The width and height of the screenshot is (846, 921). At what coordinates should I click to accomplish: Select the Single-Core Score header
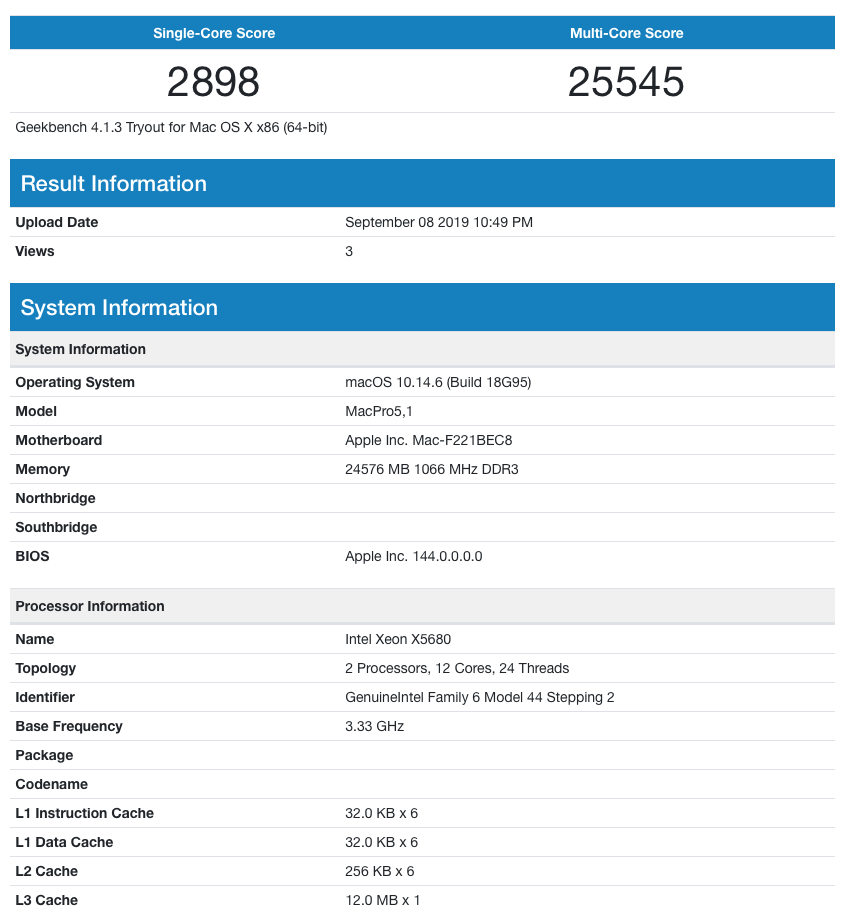(x=213, y=32)
